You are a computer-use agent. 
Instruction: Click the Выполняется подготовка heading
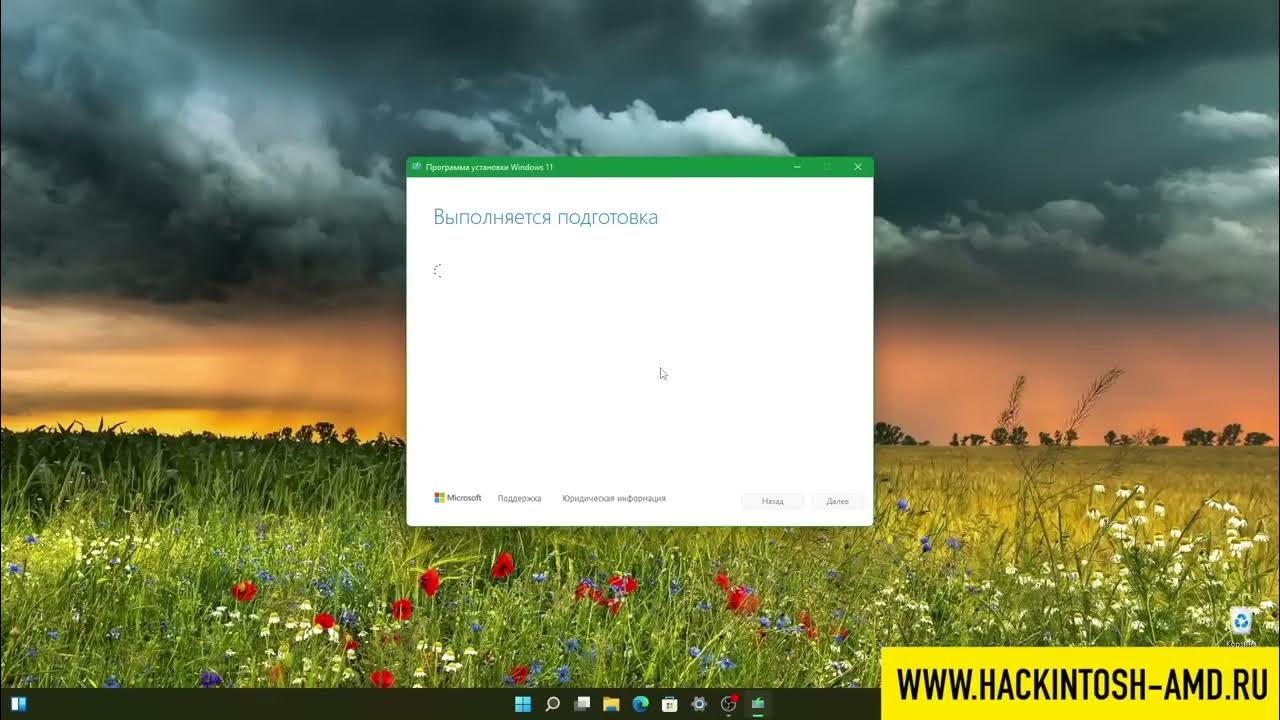point(546,217)
